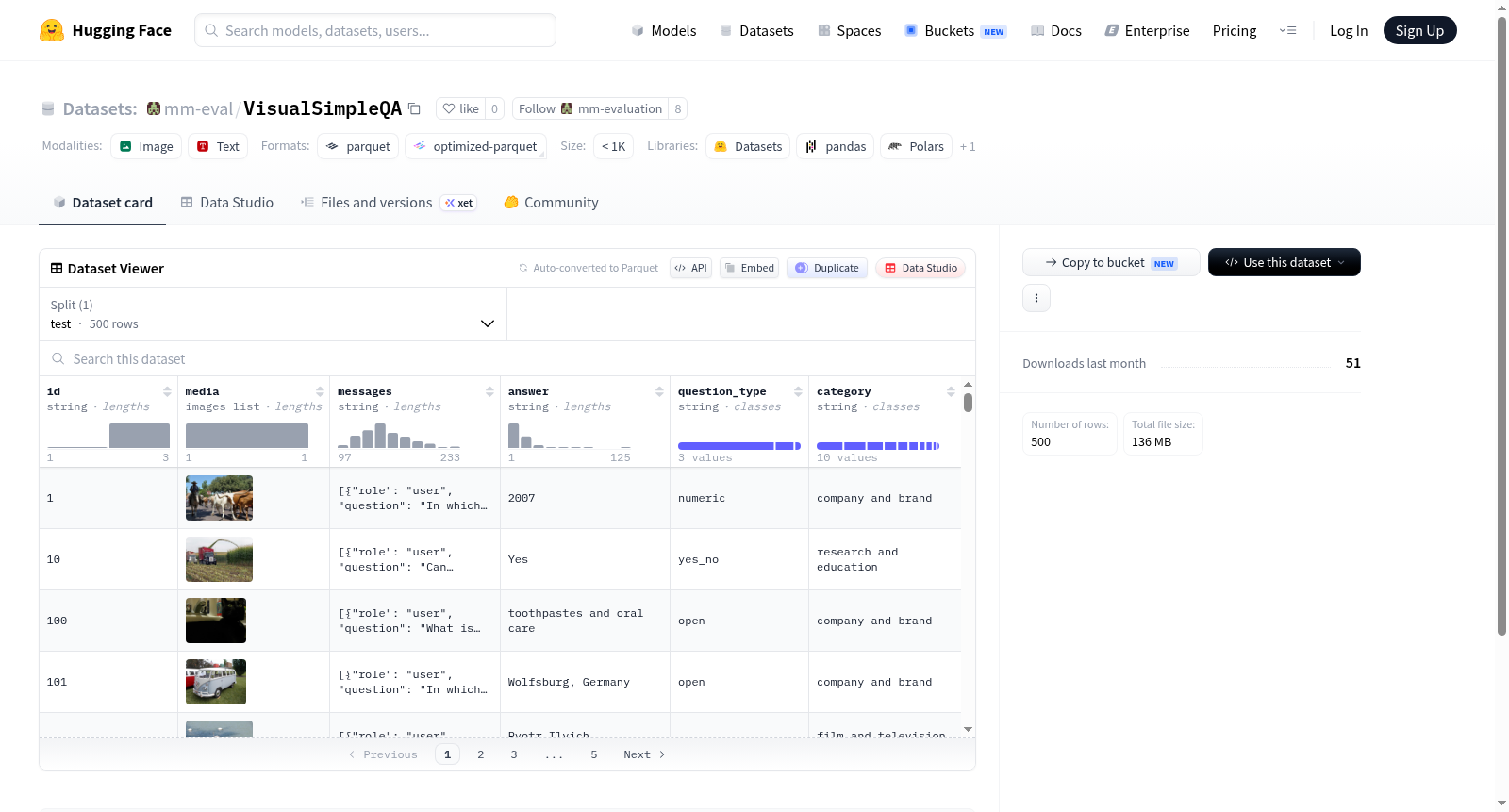The height and width of the screenshot is (812, 1509).
Task: Go to Next page of rows
Action: point(644,754)
